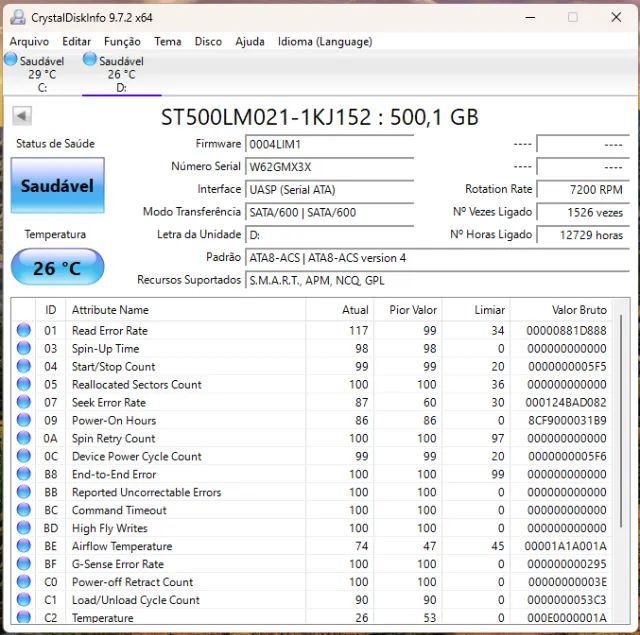The width and height of the screenshot is (640, 635).
Task: Click the Recursos Suportados field
Action: [437, 281]
